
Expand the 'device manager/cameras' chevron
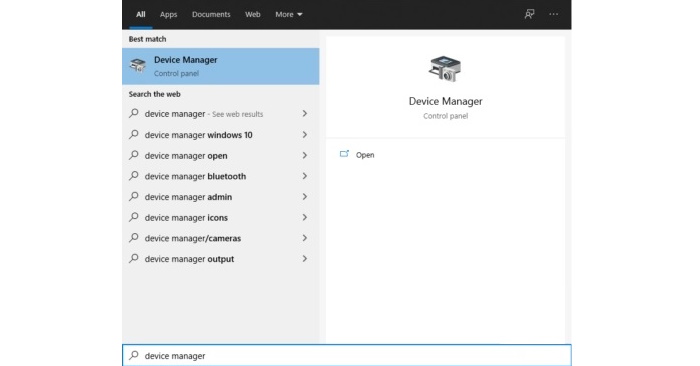click(x=304, y=238)
